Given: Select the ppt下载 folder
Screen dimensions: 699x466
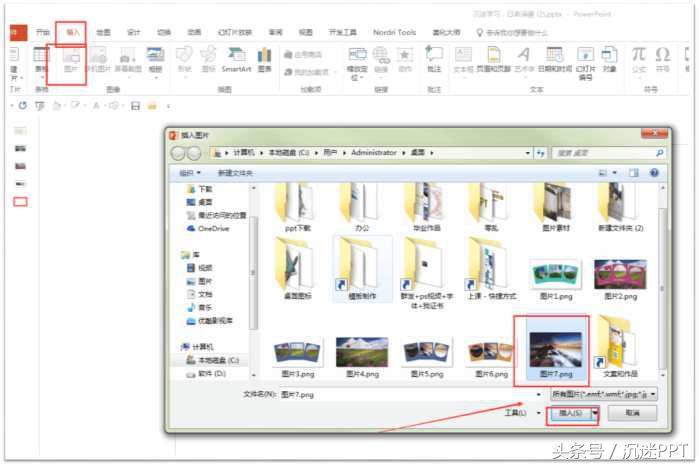Looking at the screenshot, I should [297, 207].
